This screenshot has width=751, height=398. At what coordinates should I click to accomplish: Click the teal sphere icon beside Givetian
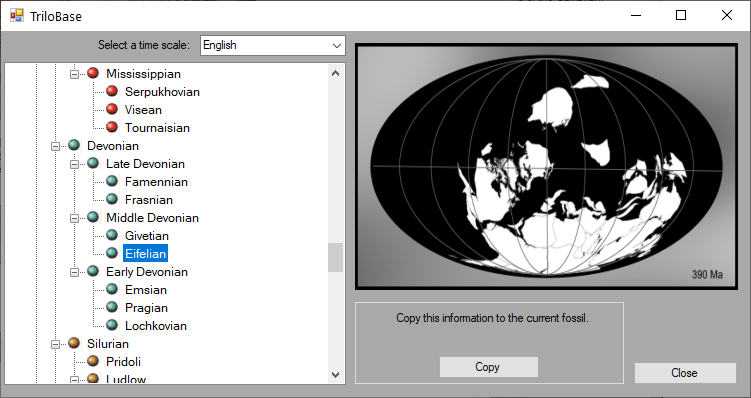(x=112, y=235)
